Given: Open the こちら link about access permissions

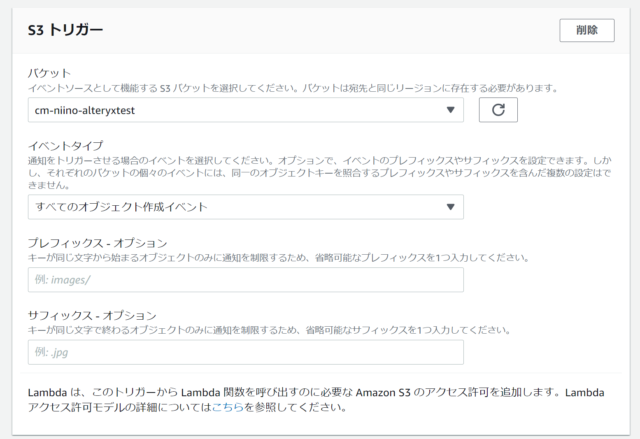Looking at the screenshot, I should (228, 407).
